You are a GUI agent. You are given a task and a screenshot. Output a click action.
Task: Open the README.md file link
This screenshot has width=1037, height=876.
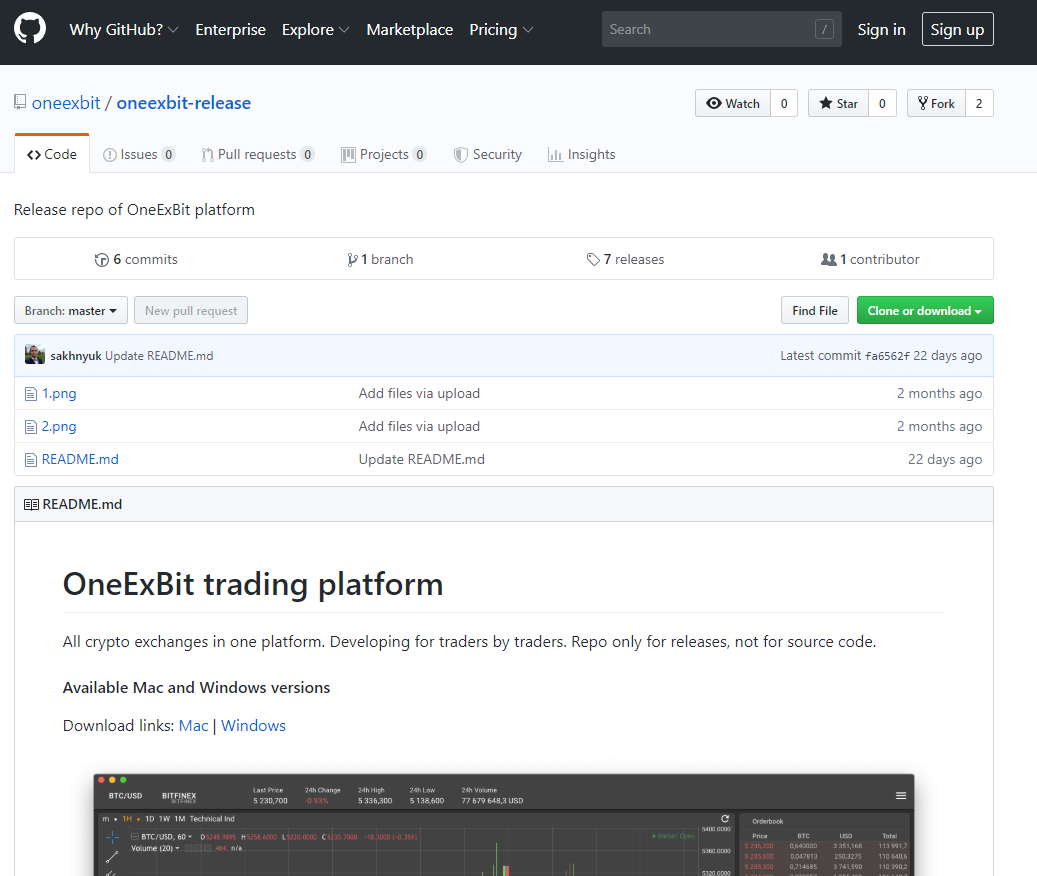tap(80, 459)
